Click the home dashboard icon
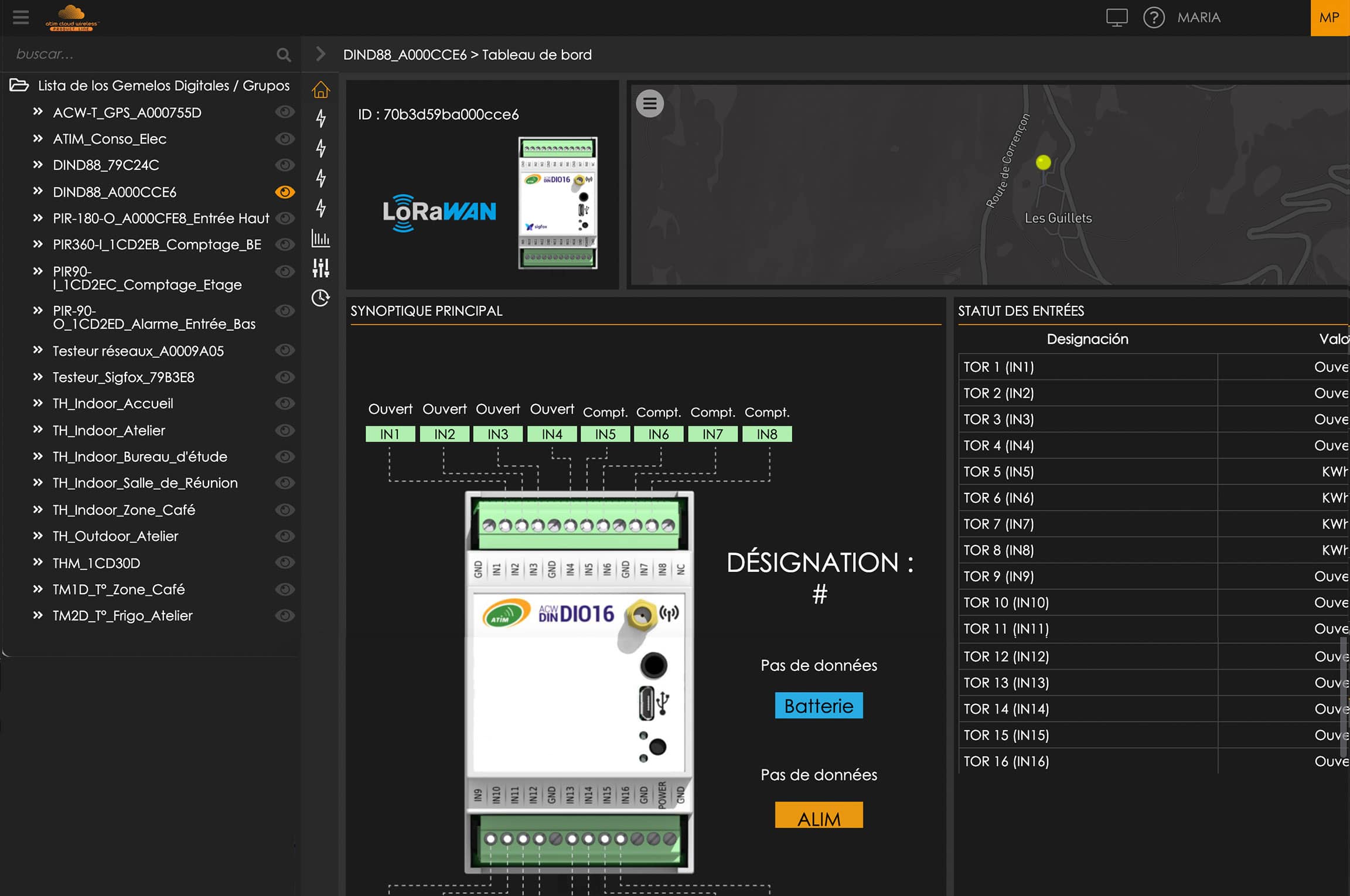Screen dimensions: 1350x896 pyautogui.click(x=321, y=90)
